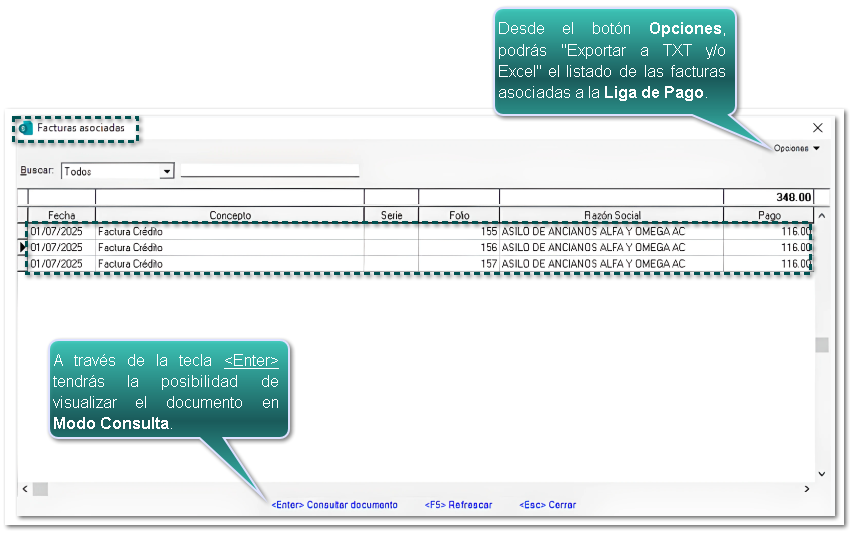This screenshot has width=853, height=552.
Task: Sort by the Fecha column header
Action: coord(61,215)
